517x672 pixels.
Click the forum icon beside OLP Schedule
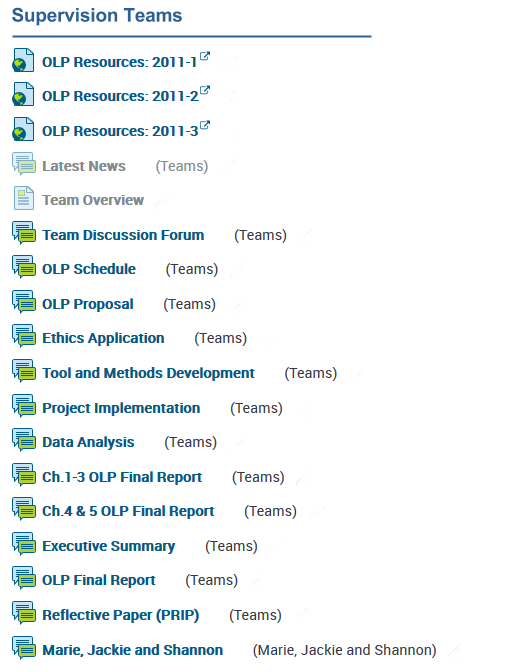point(24,267)
